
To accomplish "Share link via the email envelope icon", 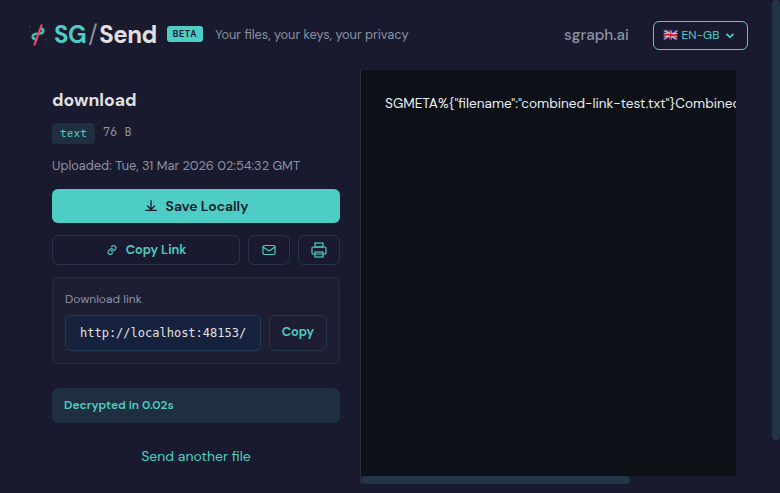I will (269, 250).
